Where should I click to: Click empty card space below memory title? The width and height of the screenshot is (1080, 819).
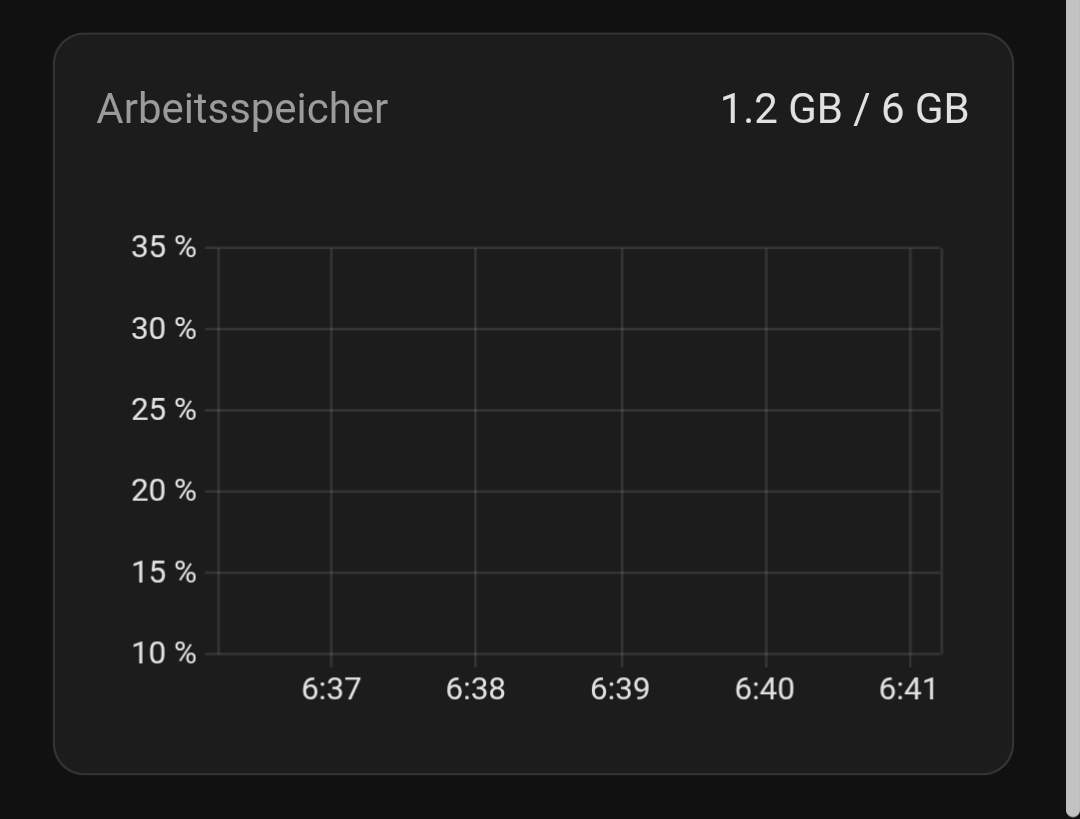point(533,183)
